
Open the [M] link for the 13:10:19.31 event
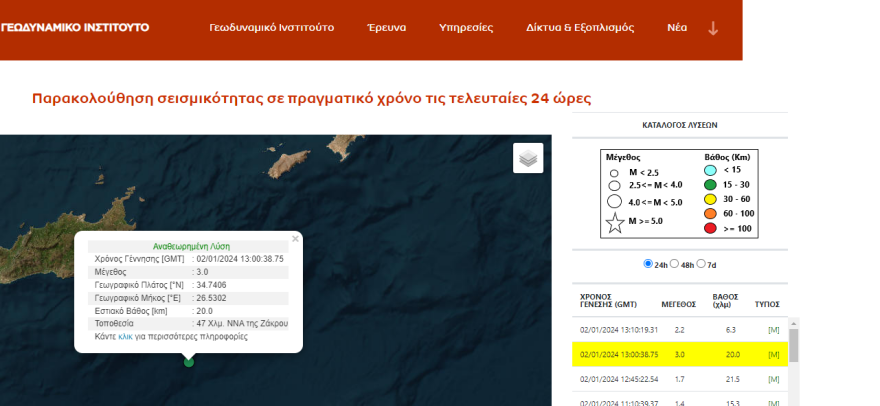pos(774,330)
